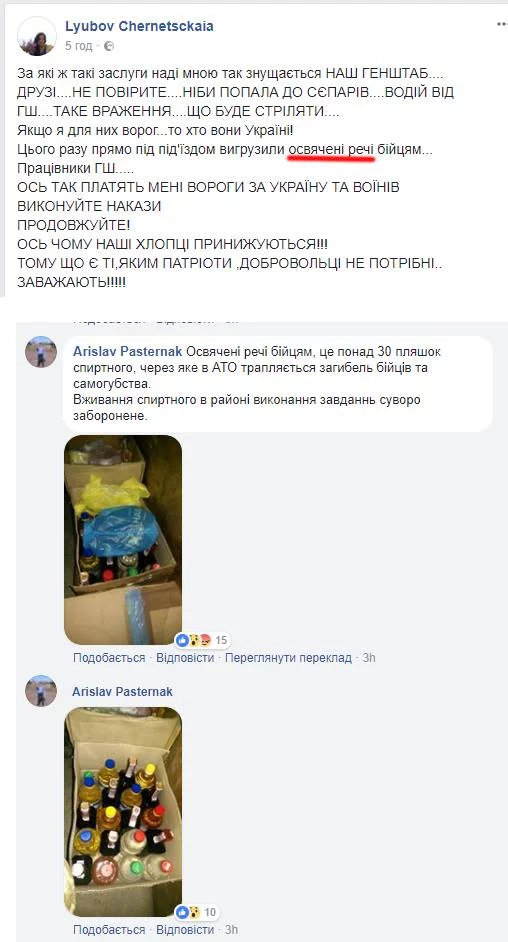Viewport: 508px width, 942px height.
Task: Reply to first comment via Відповісти
Action: 185,658
